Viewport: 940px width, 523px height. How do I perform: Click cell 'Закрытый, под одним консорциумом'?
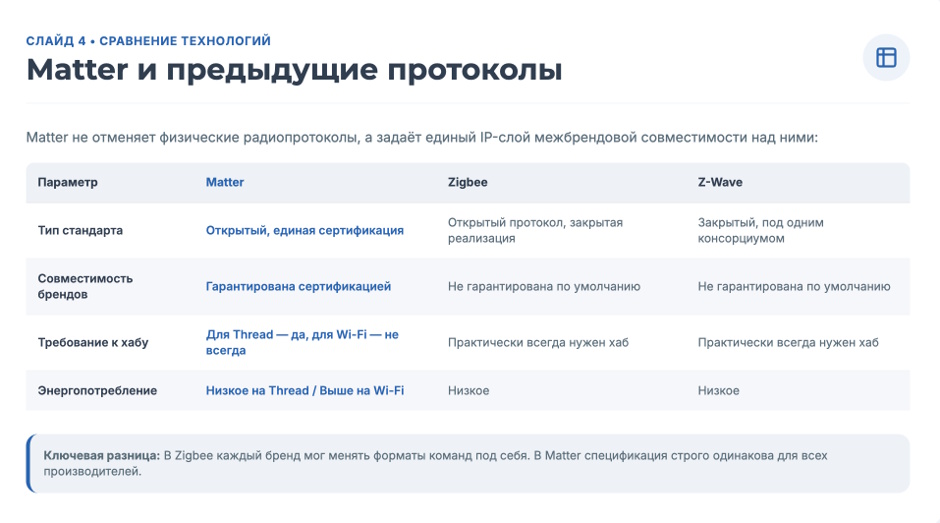point(761,230)
